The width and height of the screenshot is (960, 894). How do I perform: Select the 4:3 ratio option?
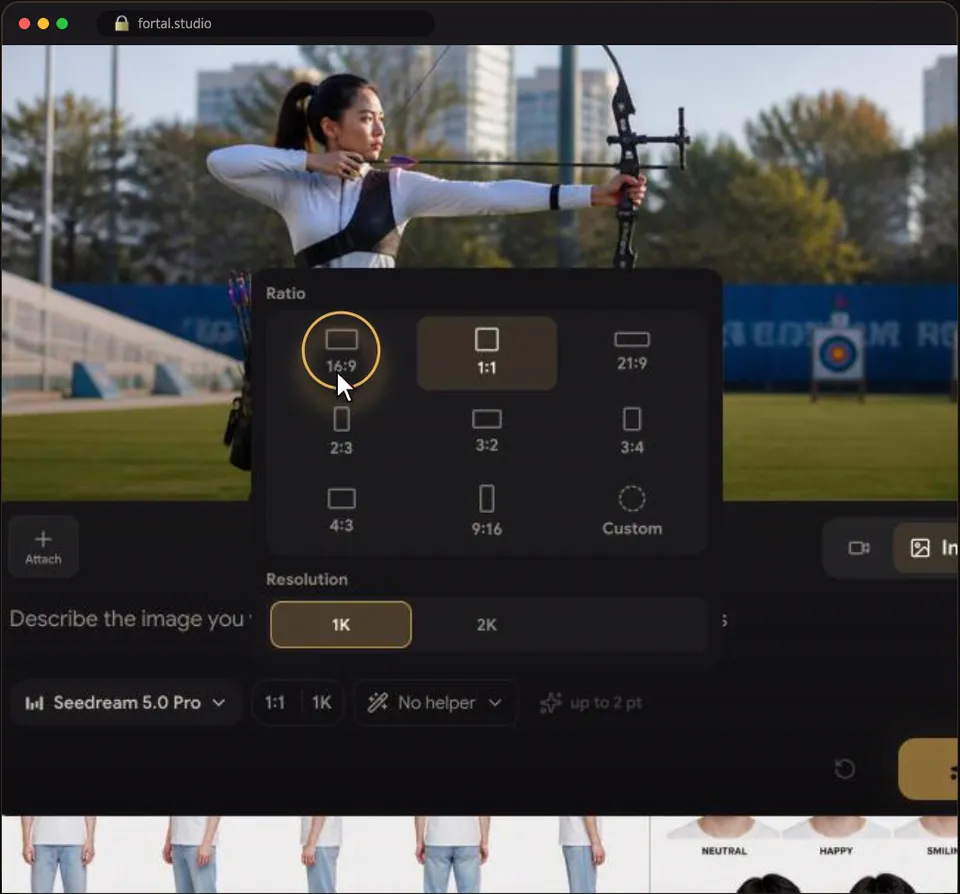(x=341, y=511)
